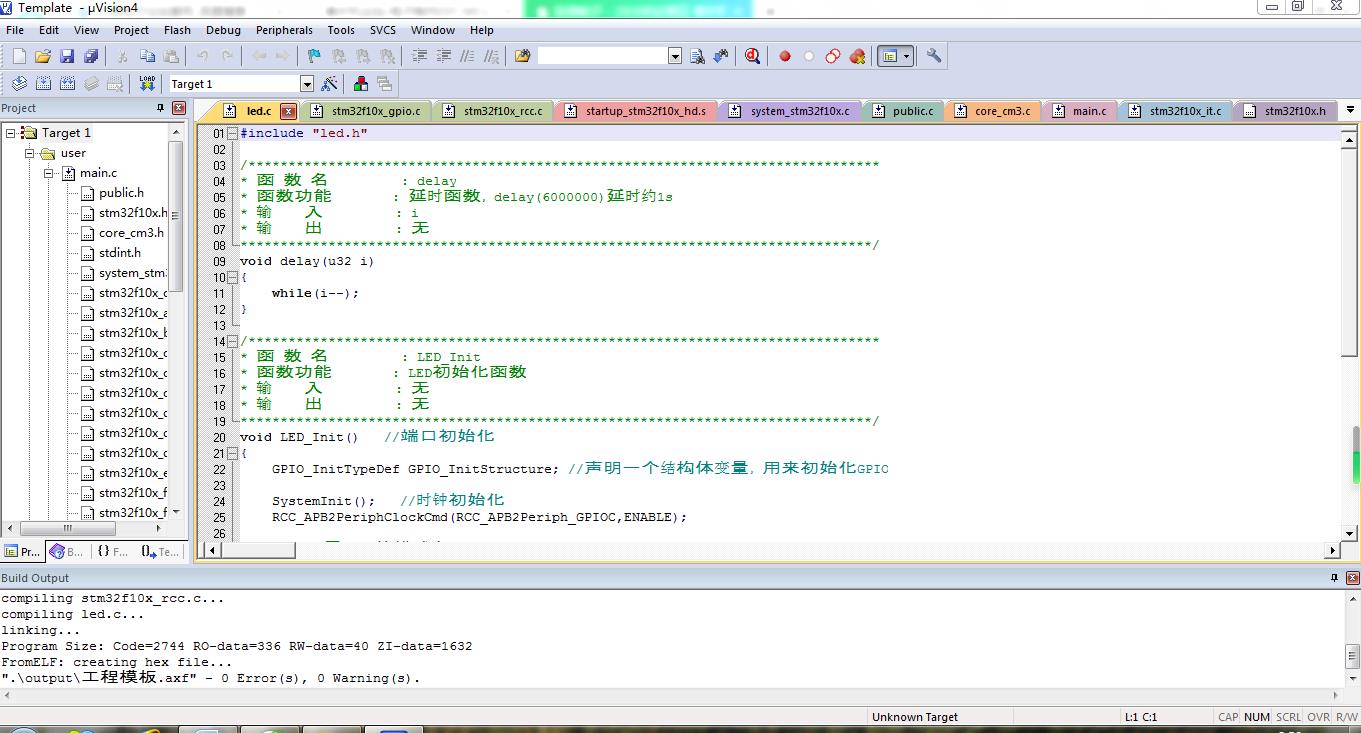Open the Flash menu

pos(177,30)
